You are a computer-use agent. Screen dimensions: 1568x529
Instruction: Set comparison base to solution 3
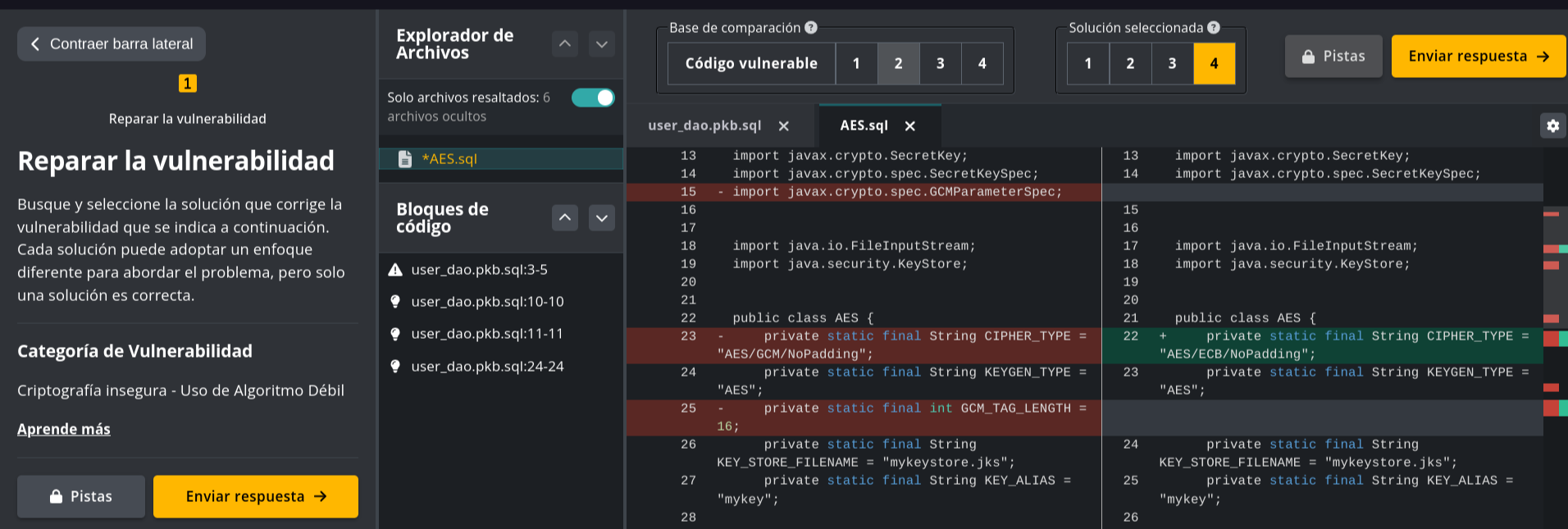tap(940, 63)
